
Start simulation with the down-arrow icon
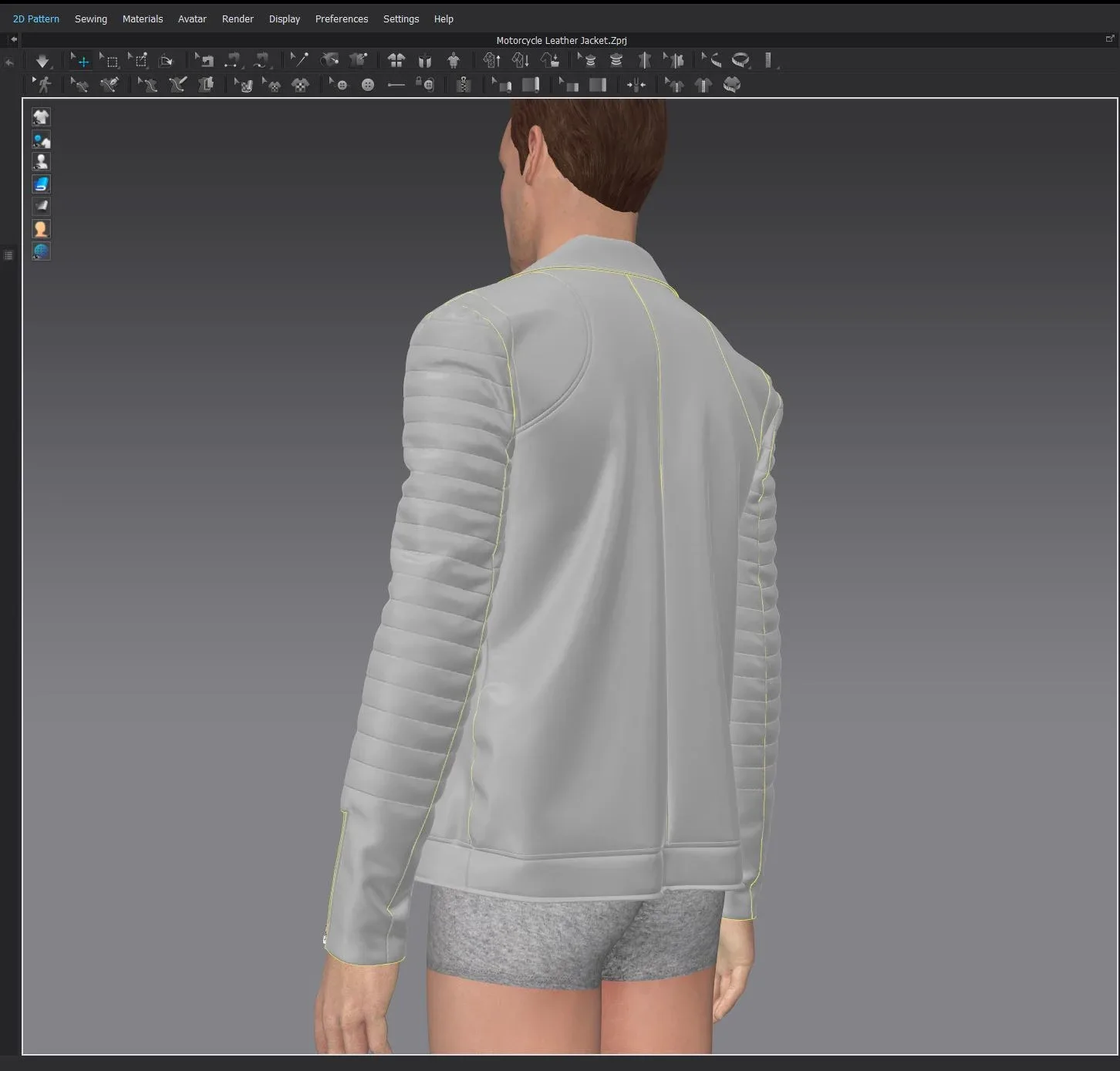tap(42, 60)
